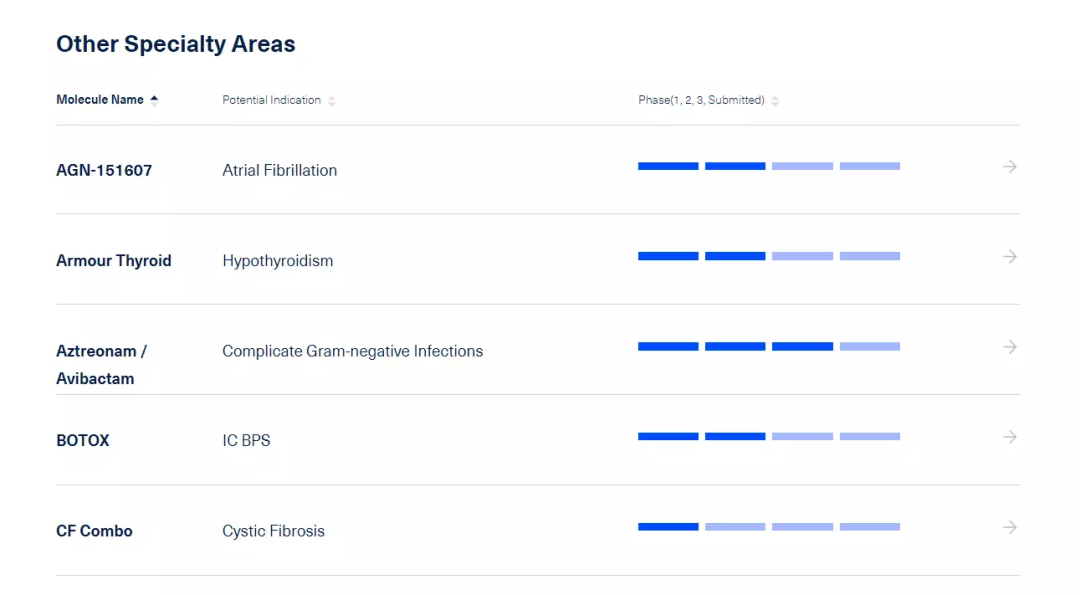
Task: Open details arrow for Armour Thyroid
Action: (1009, 257)
